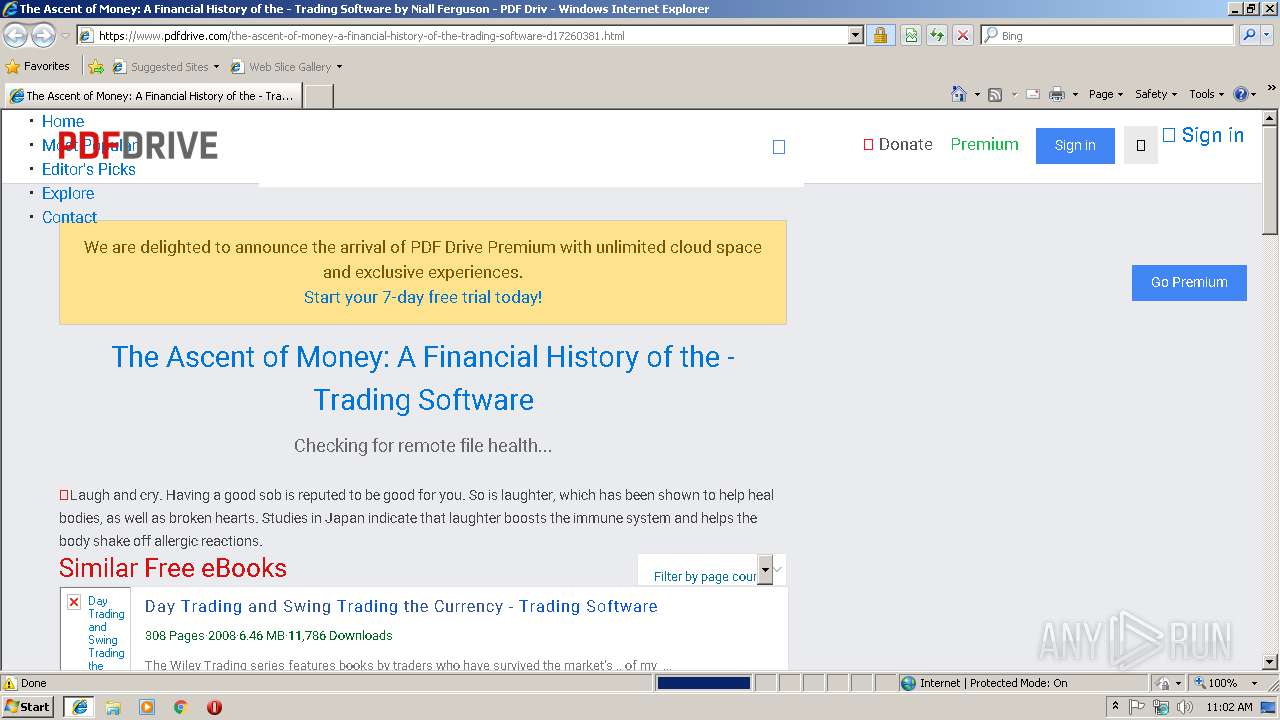This screenshot has width=1280, height=720.
Task: Open the Filter by page count dropdown
Action: pos(712,570)
